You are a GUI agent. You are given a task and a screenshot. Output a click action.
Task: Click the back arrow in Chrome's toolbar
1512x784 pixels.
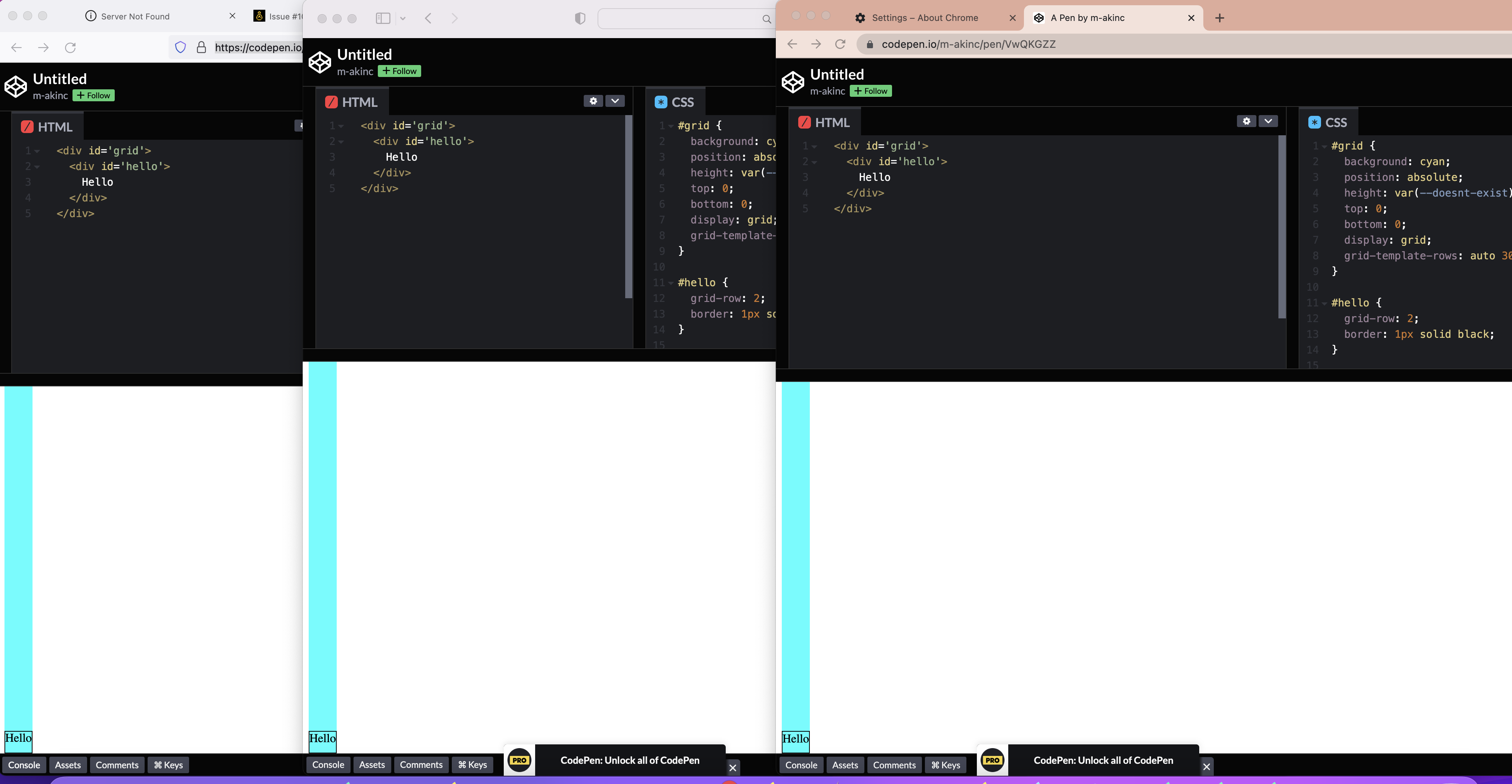tap(792, 44)
